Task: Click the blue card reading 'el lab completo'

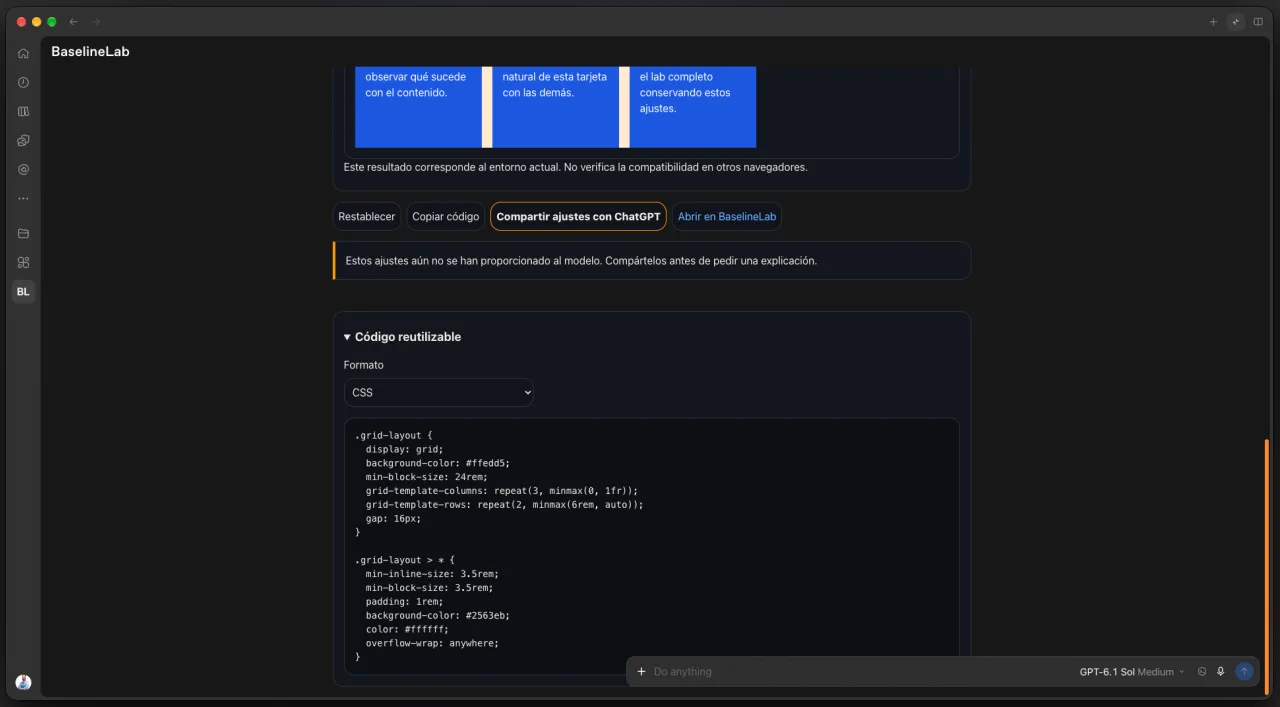Action: pos(693,107)
